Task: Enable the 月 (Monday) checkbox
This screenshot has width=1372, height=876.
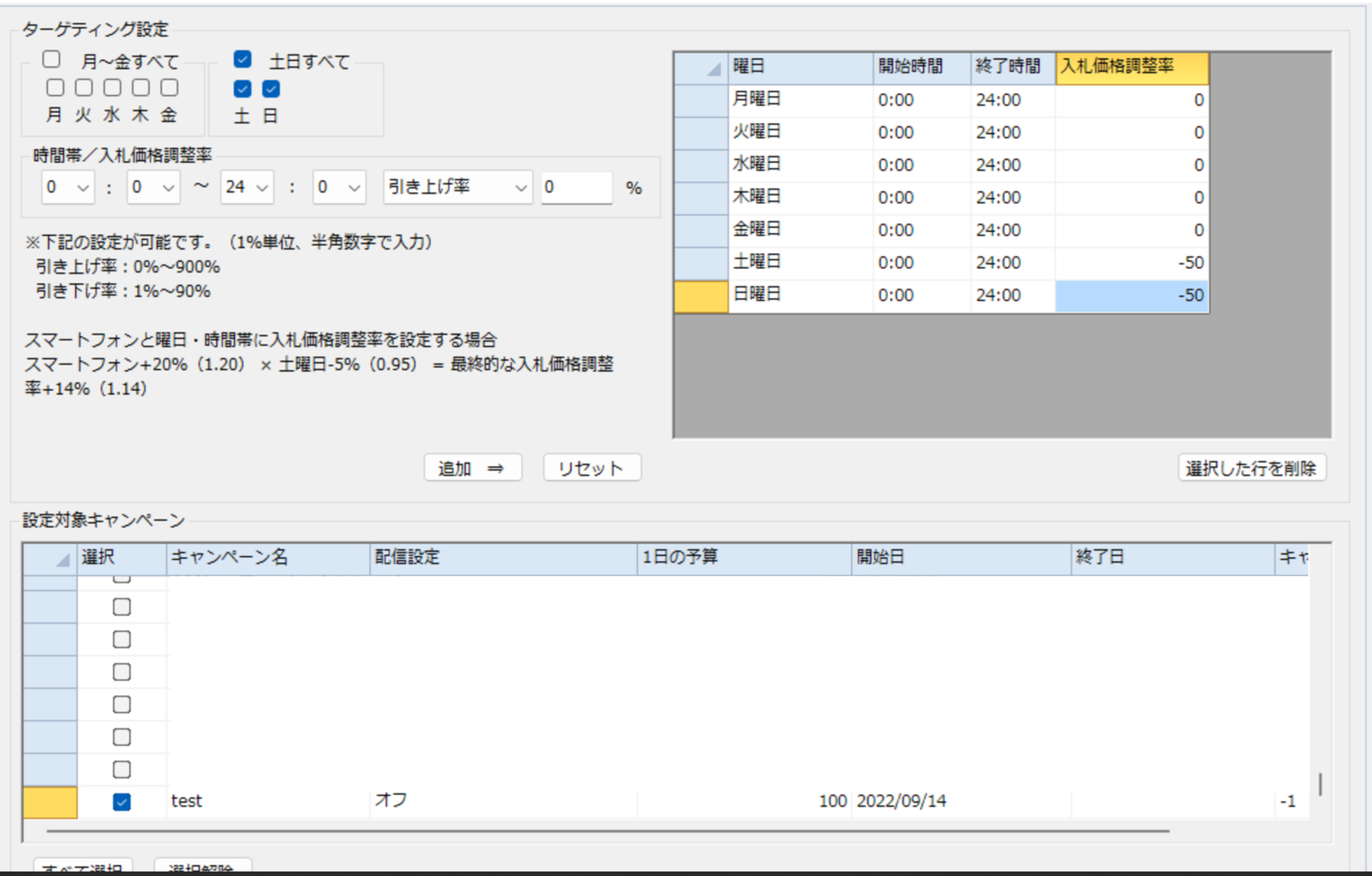Action: click(x=55, y=88)
